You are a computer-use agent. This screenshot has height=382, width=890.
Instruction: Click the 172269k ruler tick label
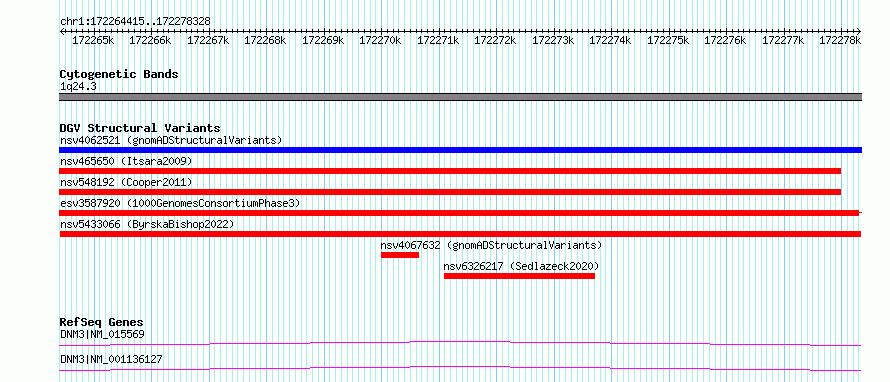coord(323,41)
